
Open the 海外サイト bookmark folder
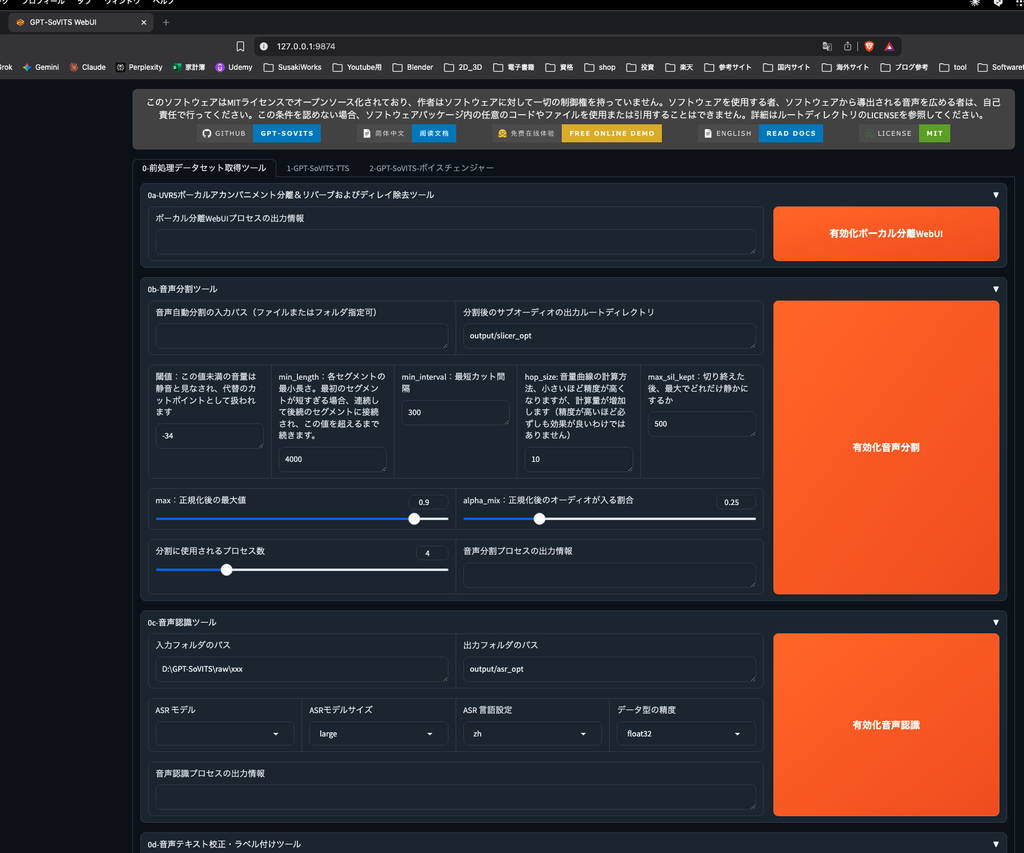[845, 67]
